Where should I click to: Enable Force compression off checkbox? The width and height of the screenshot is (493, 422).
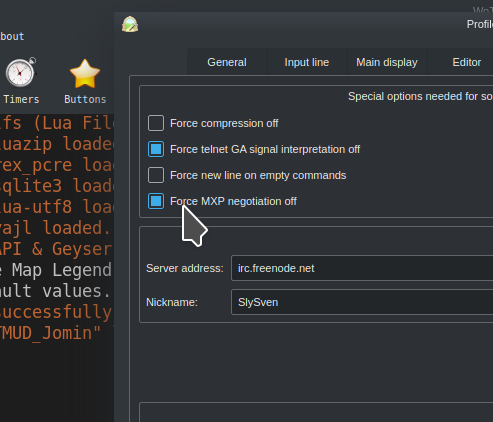click(156, 123)
